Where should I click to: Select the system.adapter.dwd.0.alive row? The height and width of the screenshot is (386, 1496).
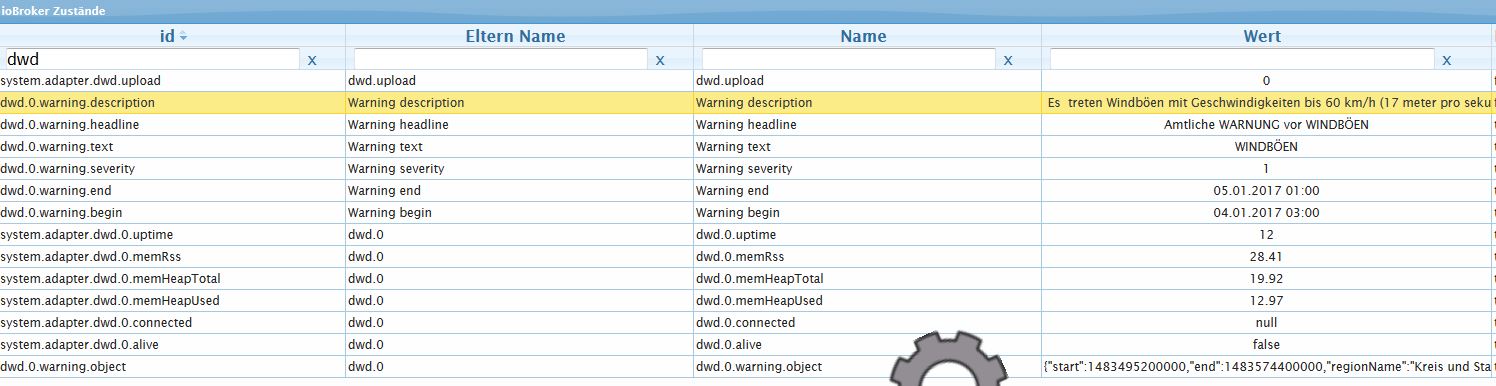tap(748, 344)
